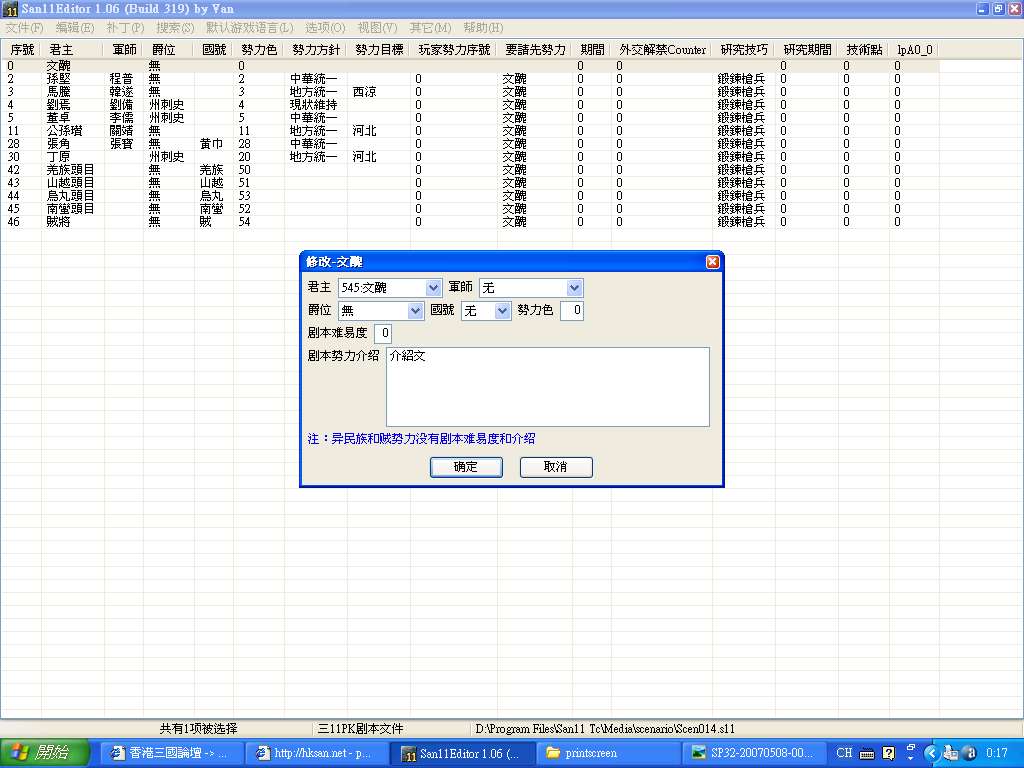Click the 取消 button

click(556, 467)
